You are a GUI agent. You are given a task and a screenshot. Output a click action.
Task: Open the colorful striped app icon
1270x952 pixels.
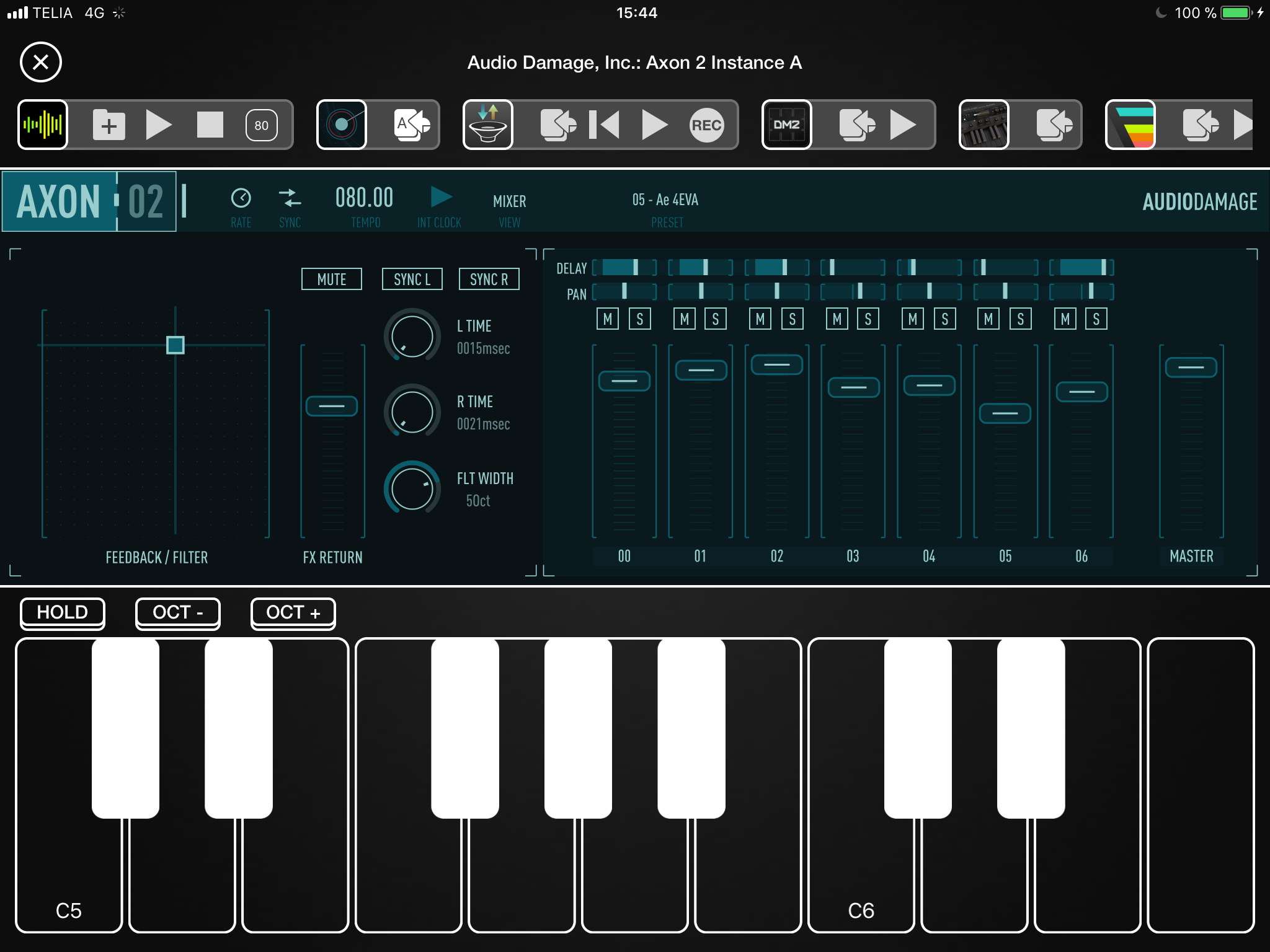1130,125
